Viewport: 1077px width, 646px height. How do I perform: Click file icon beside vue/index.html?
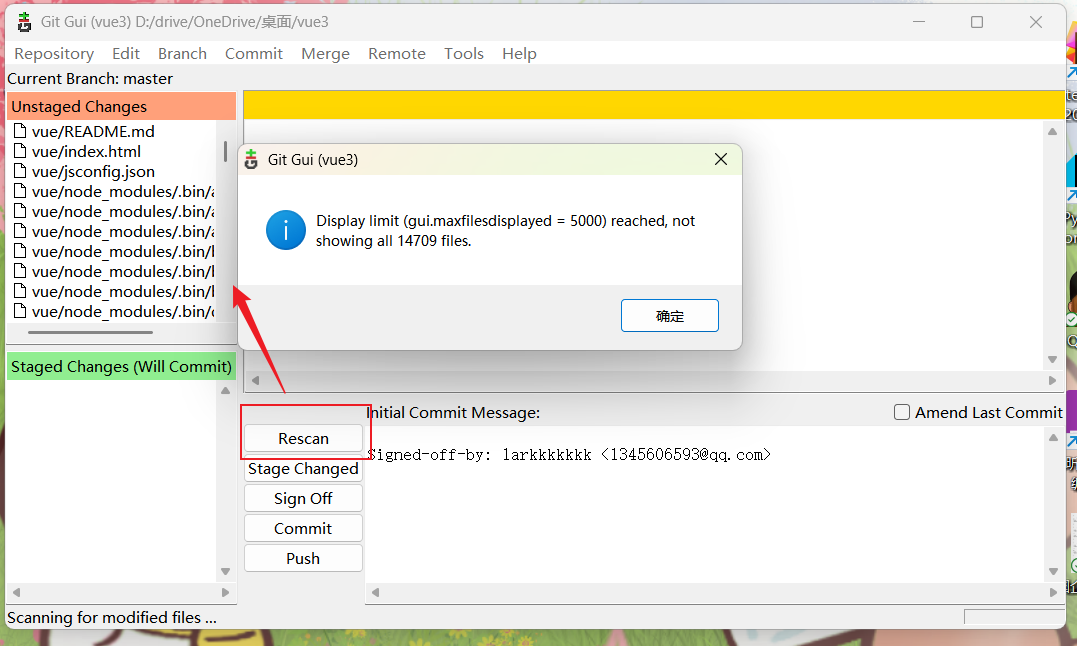(x=20, y=151)
